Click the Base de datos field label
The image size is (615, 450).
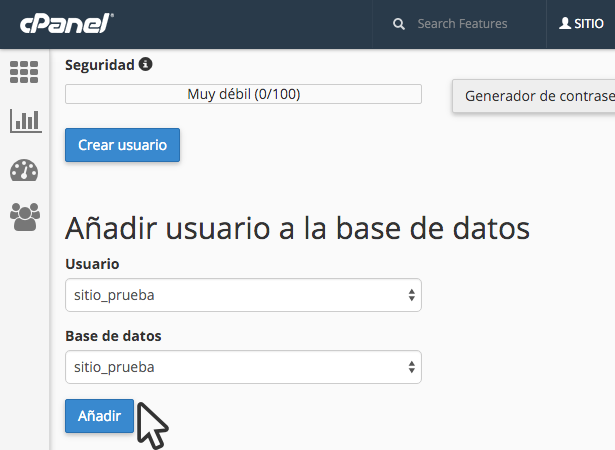pyautogui.click(x=113, y=335)
